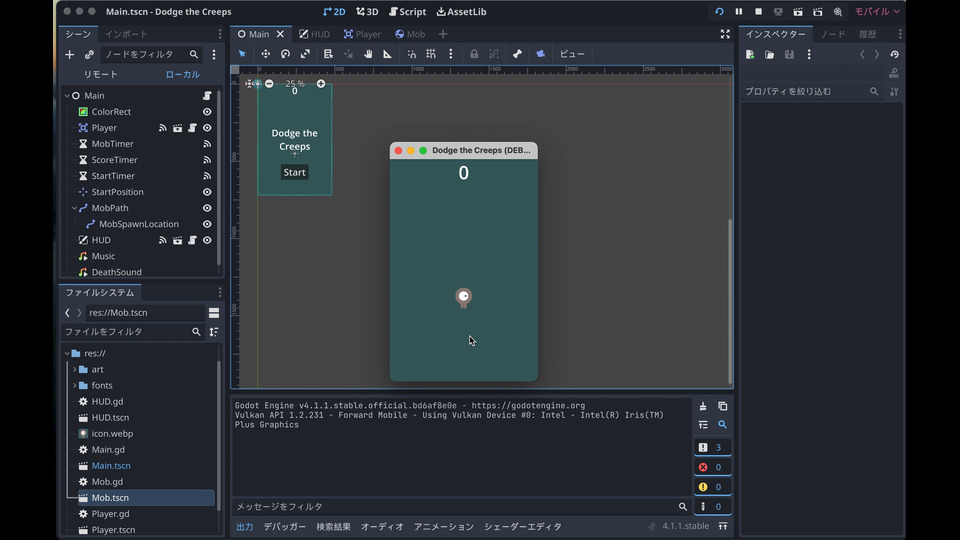960x540 pixels.
Task: Select the Move mode tool in toolbar
Action: 265,54
